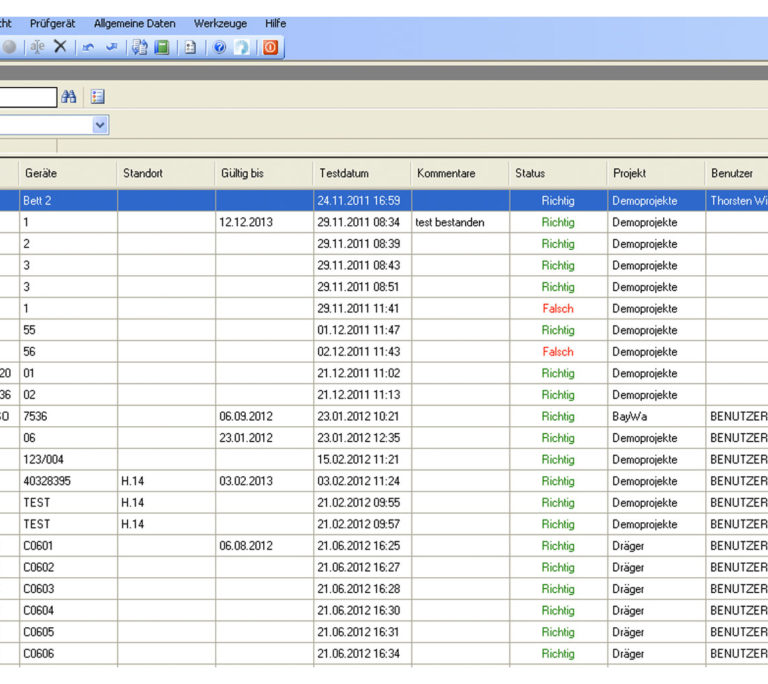The width and height of the screenshot is (768, 684).
Task: Select the C0601 device cell
Action: (69, 546)
